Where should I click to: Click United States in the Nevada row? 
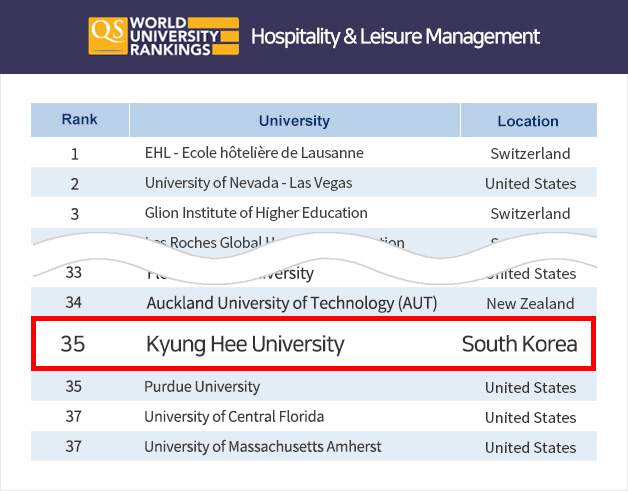(530, 184)
